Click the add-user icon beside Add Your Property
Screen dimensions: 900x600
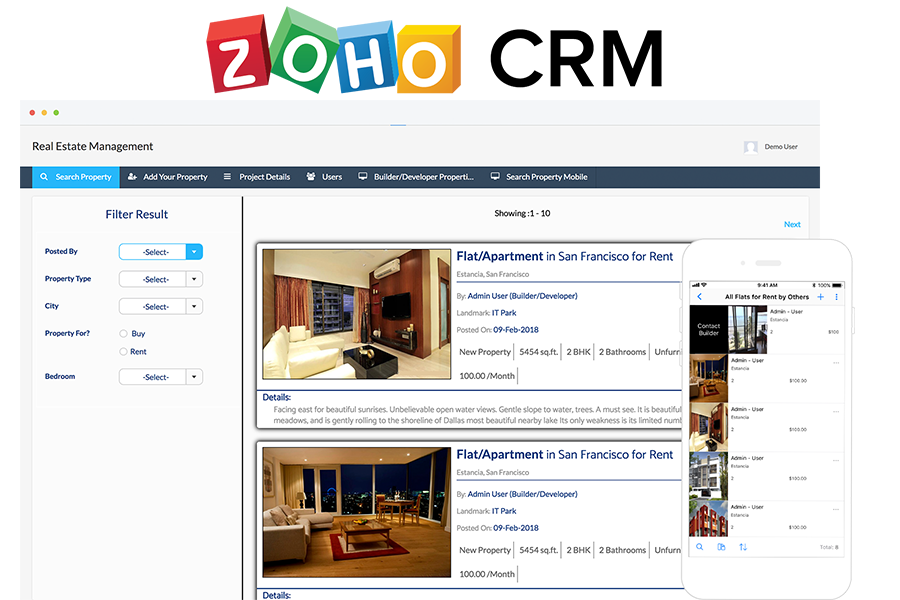(132, 177)
